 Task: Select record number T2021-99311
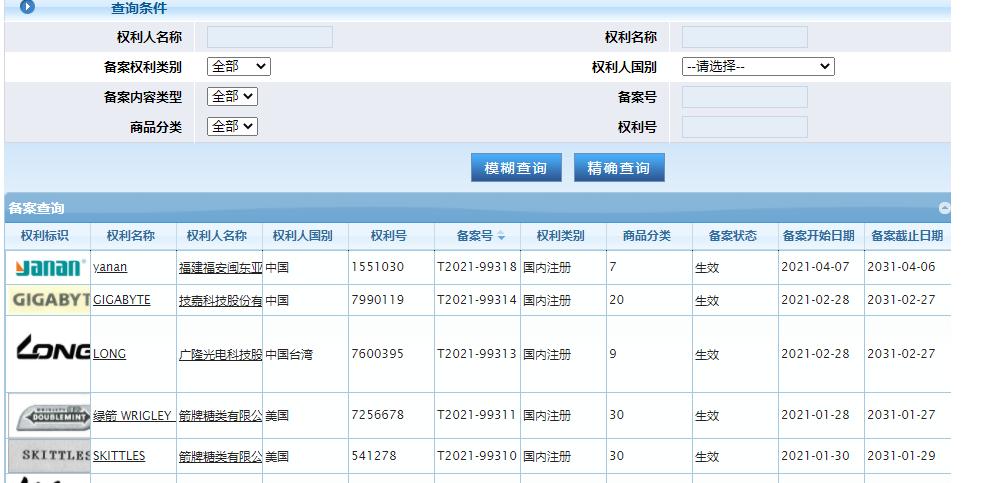pyautogui.click(x=477, y=415)
